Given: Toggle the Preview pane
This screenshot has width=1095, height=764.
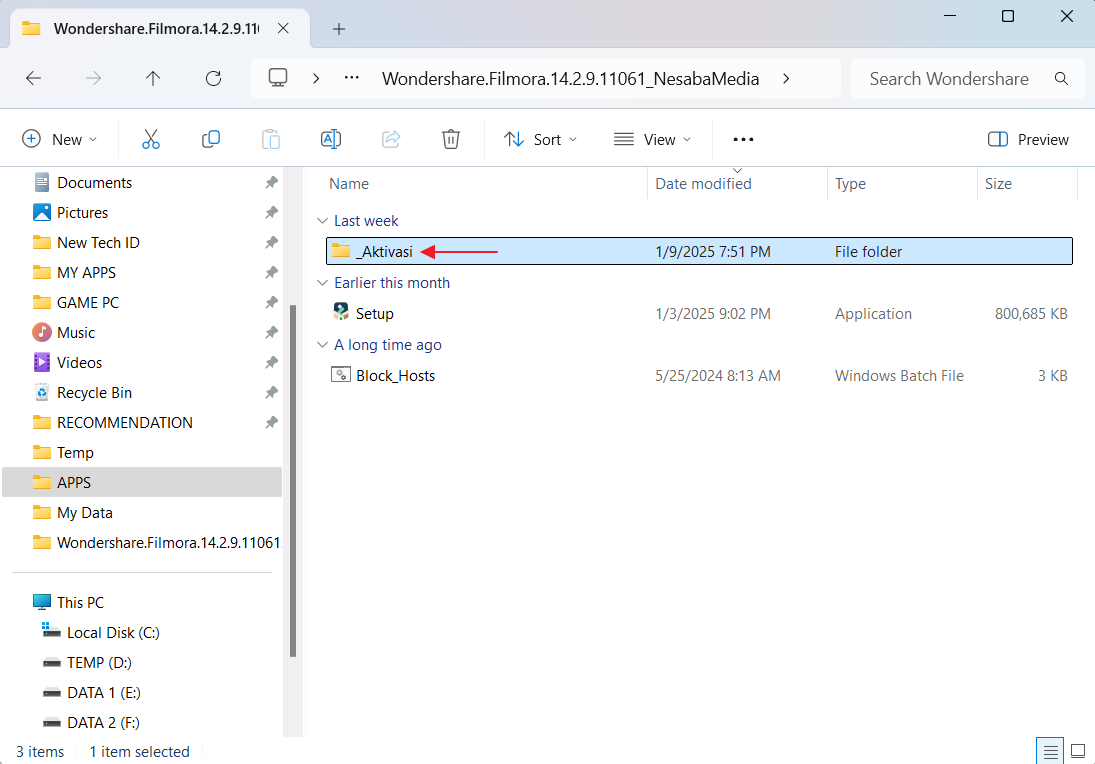Looking at the screenshot, I should click(x=1028, y=139).
